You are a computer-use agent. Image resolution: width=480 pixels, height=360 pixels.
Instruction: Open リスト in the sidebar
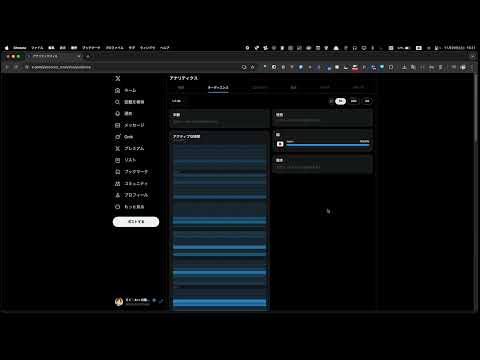(x=125, y=160)
